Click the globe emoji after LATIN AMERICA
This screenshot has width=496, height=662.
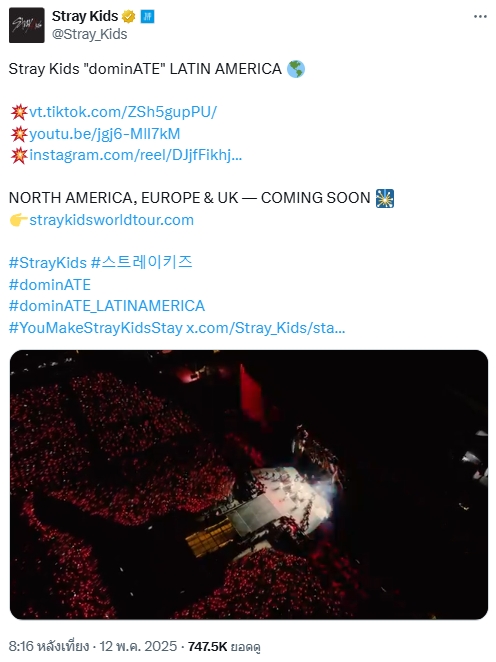click(x=296, y=69)
